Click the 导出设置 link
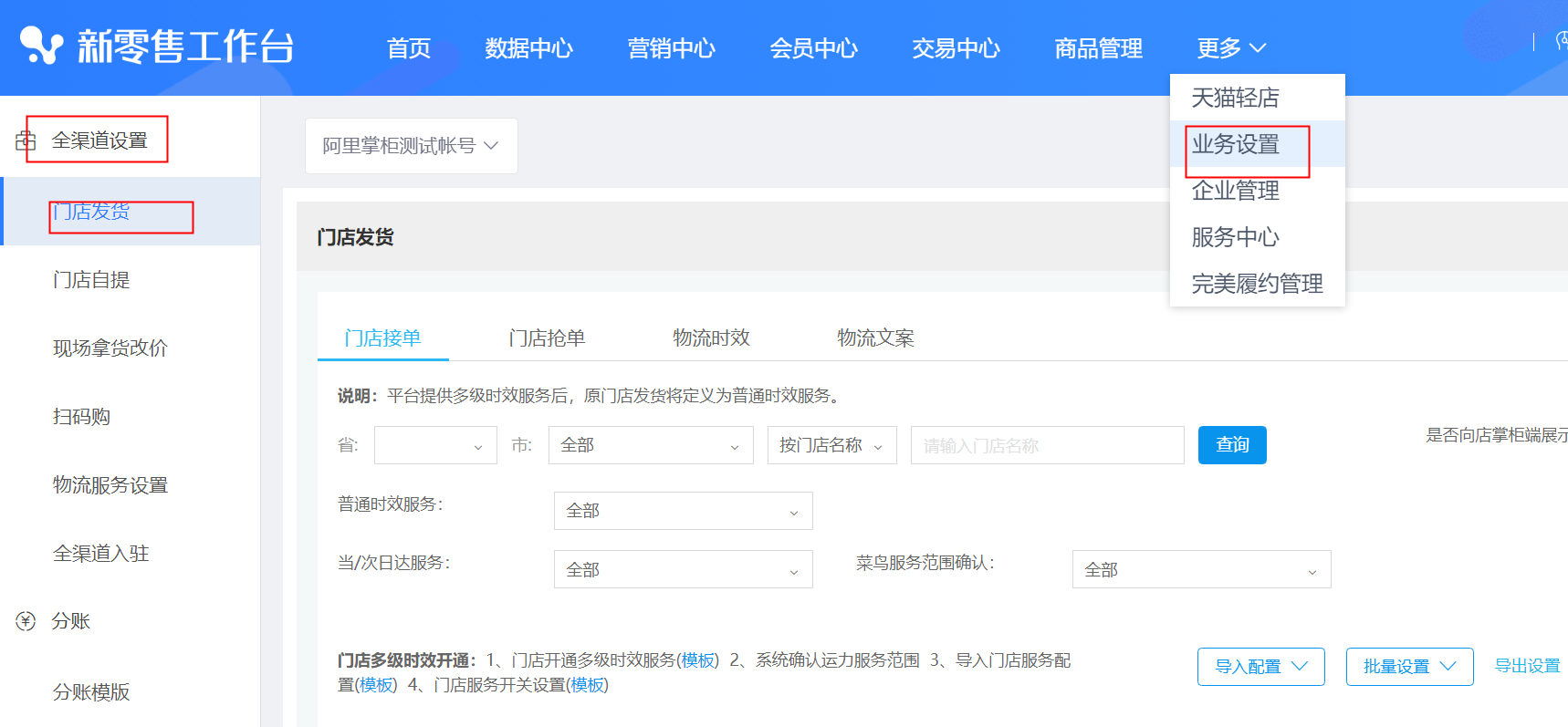 click(x=1527, y=666)
